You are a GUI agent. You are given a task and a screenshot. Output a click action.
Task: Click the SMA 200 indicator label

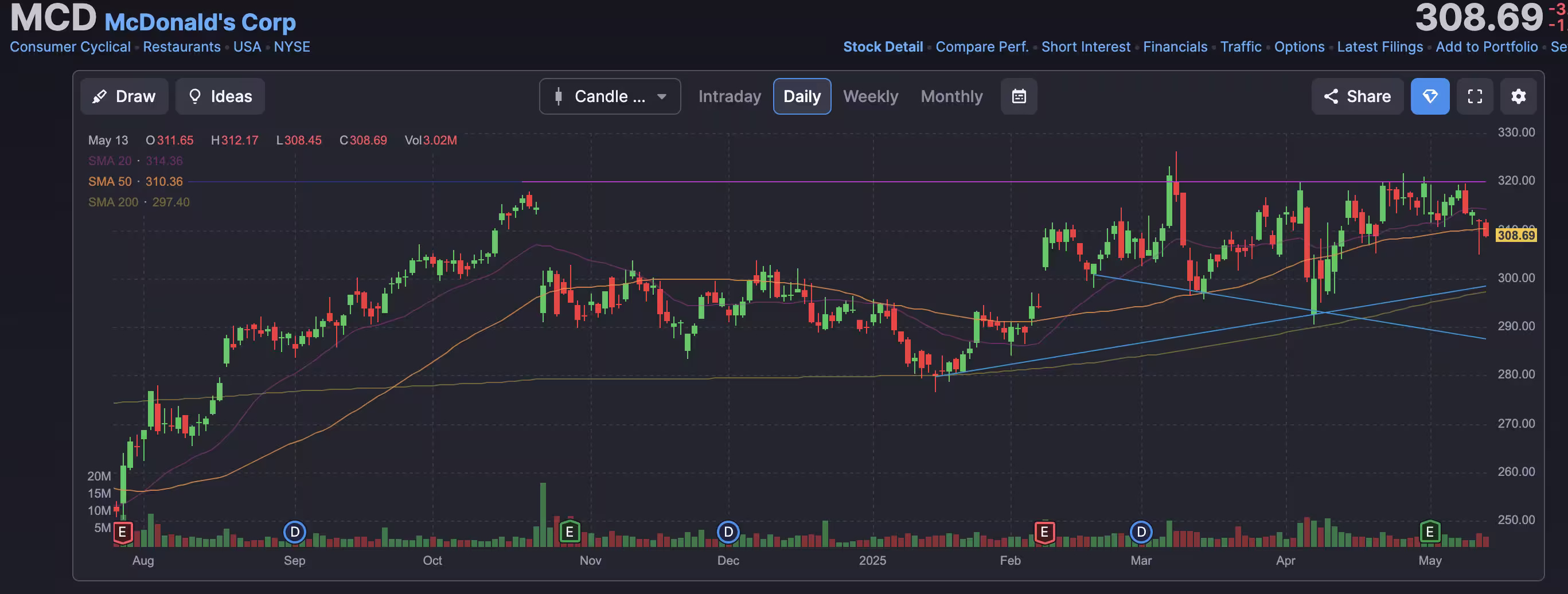[113, 202]
